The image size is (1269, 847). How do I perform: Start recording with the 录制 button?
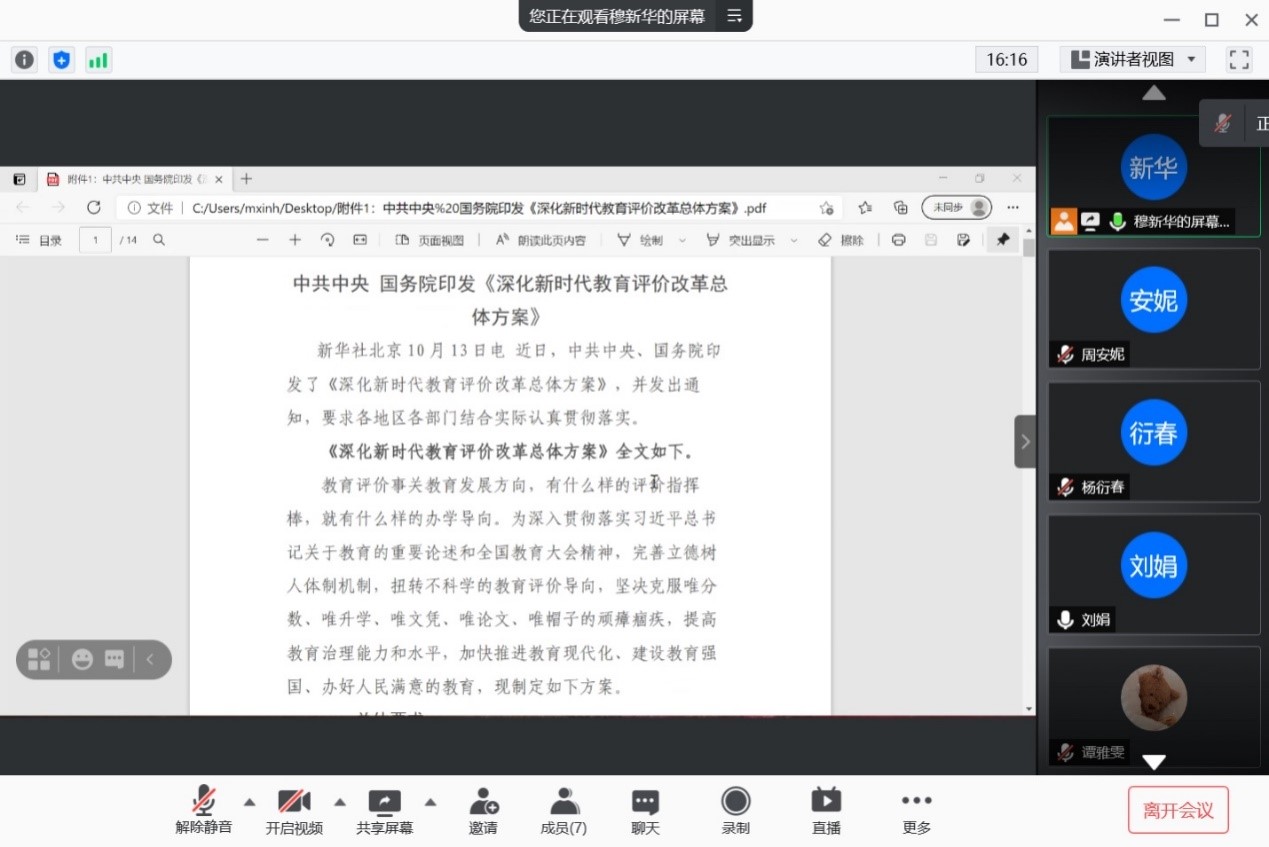pyautogui.click(x=735, y=810)
